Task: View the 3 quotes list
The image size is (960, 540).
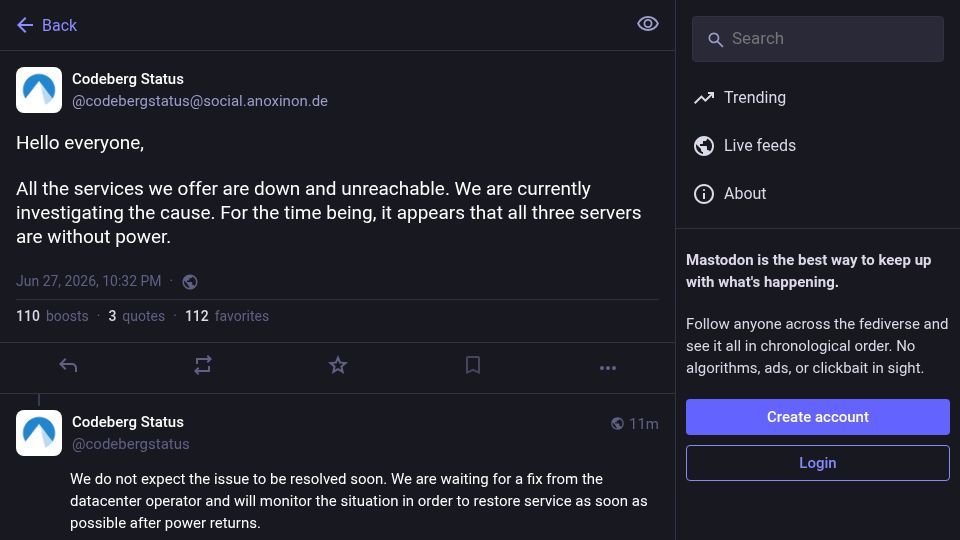Action: 137,316
